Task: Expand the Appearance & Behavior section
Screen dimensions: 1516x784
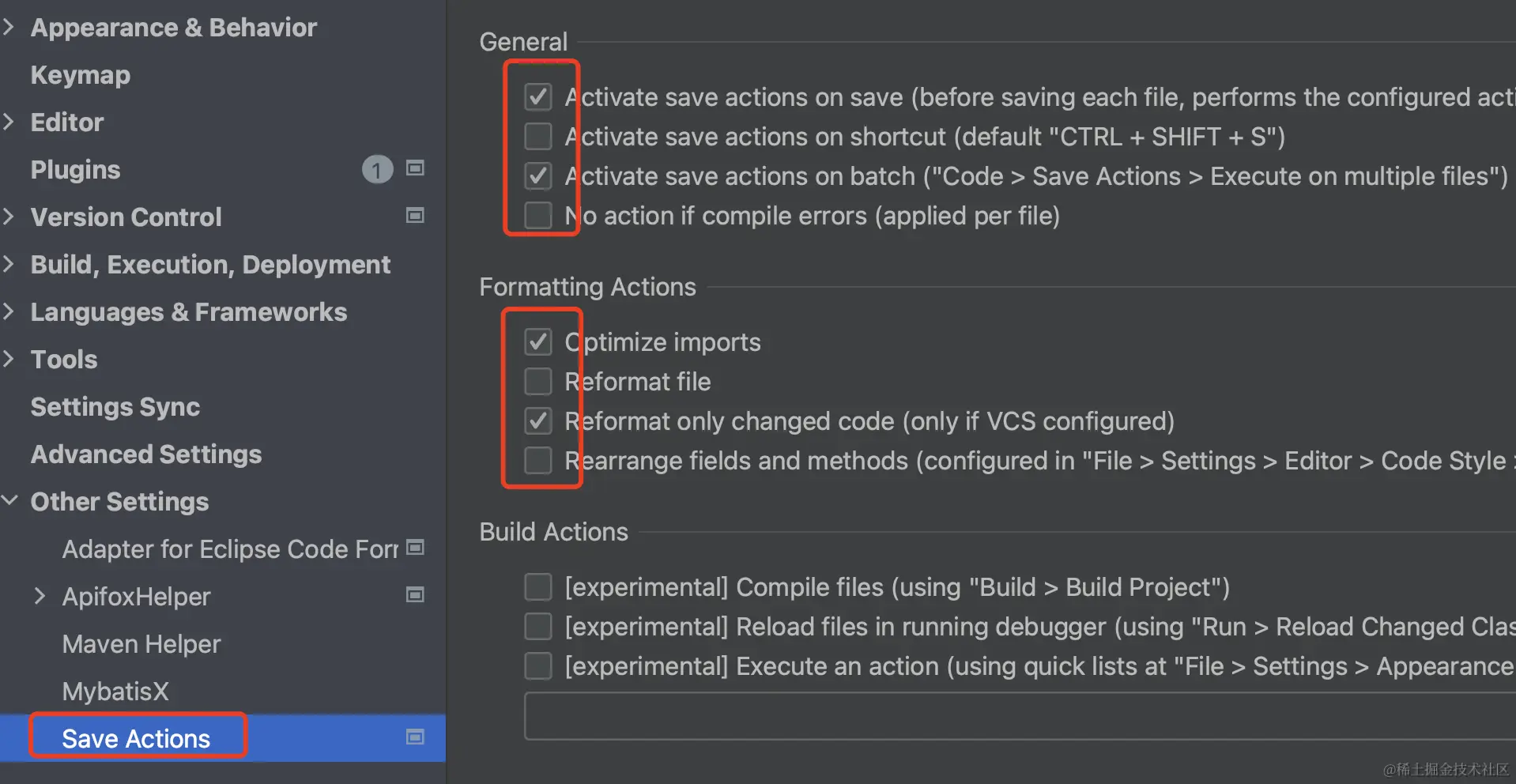Action: coord(9,27)
